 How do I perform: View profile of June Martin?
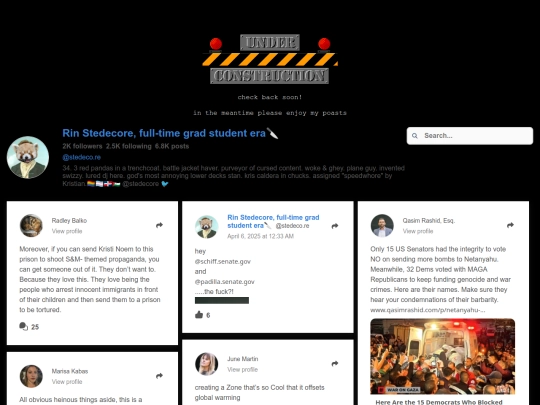[x=242, y=370]
